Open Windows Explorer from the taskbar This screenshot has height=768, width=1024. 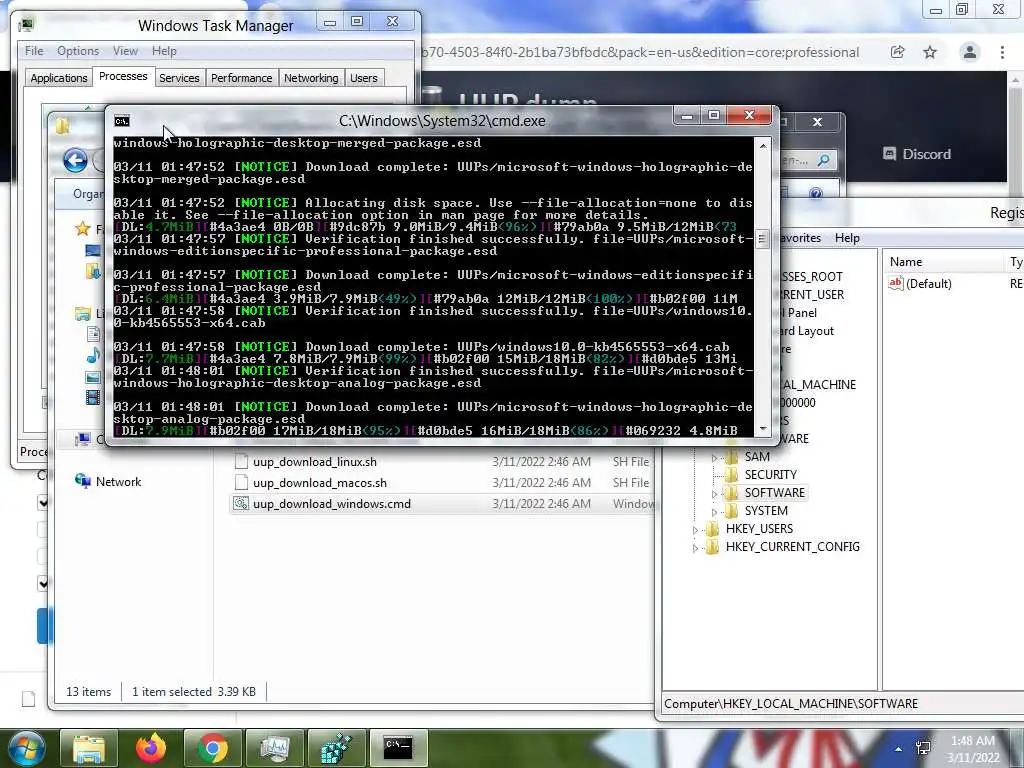click(89, 748)
